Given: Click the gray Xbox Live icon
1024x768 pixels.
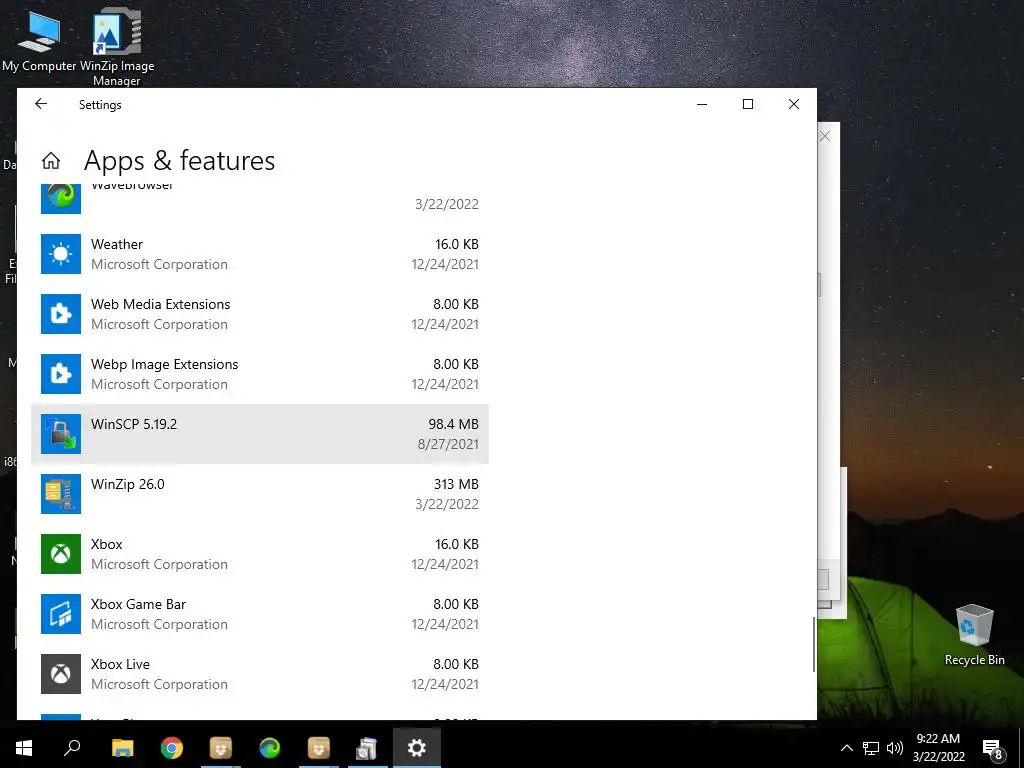Looking at the screenshot, I should click(x=61, y=675).
